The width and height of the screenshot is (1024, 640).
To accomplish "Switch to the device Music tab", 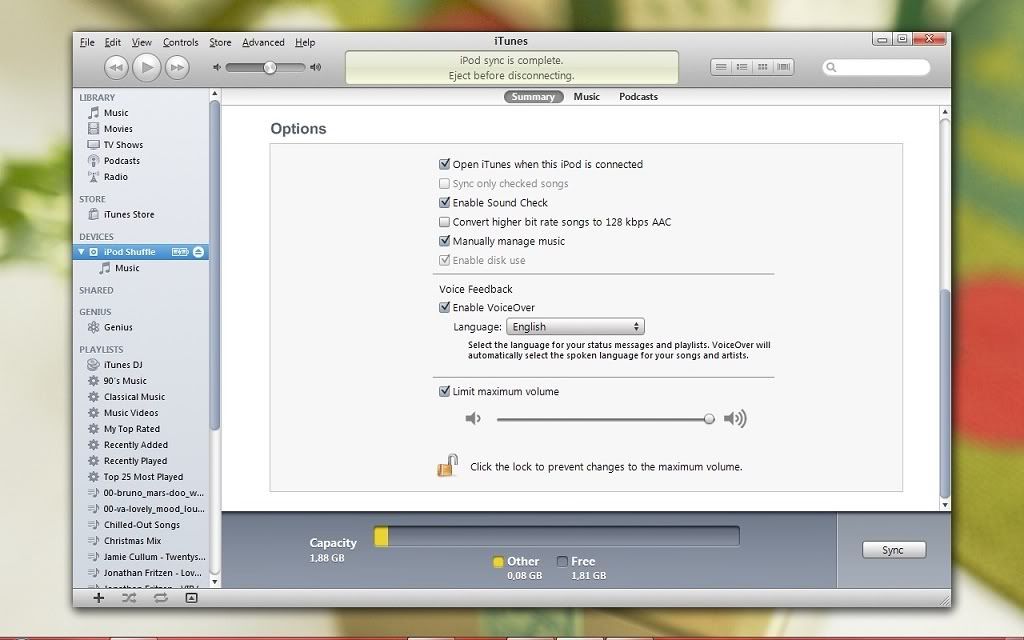I will (x=586, y=97).
